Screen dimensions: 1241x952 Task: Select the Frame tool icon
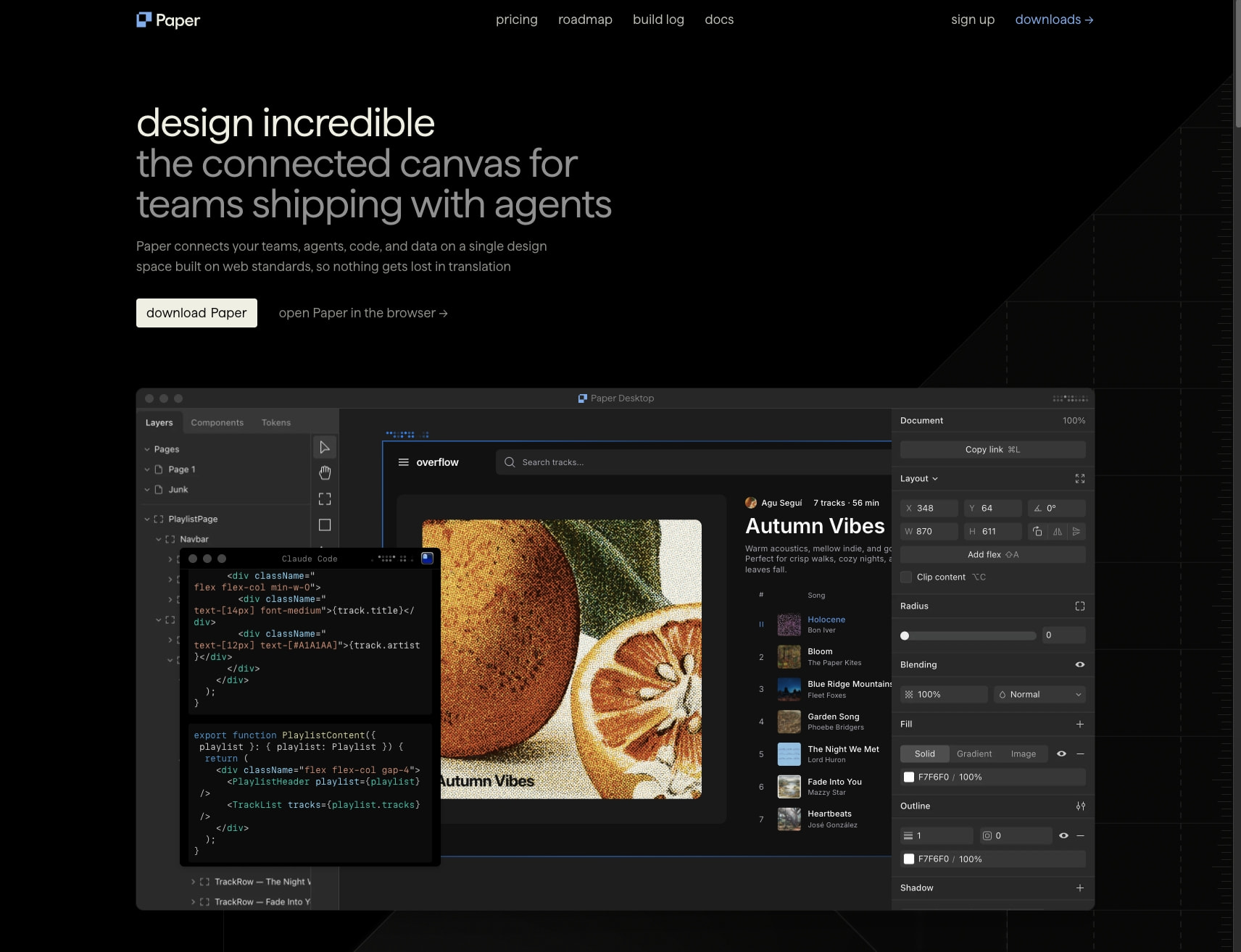pos(325,499)
